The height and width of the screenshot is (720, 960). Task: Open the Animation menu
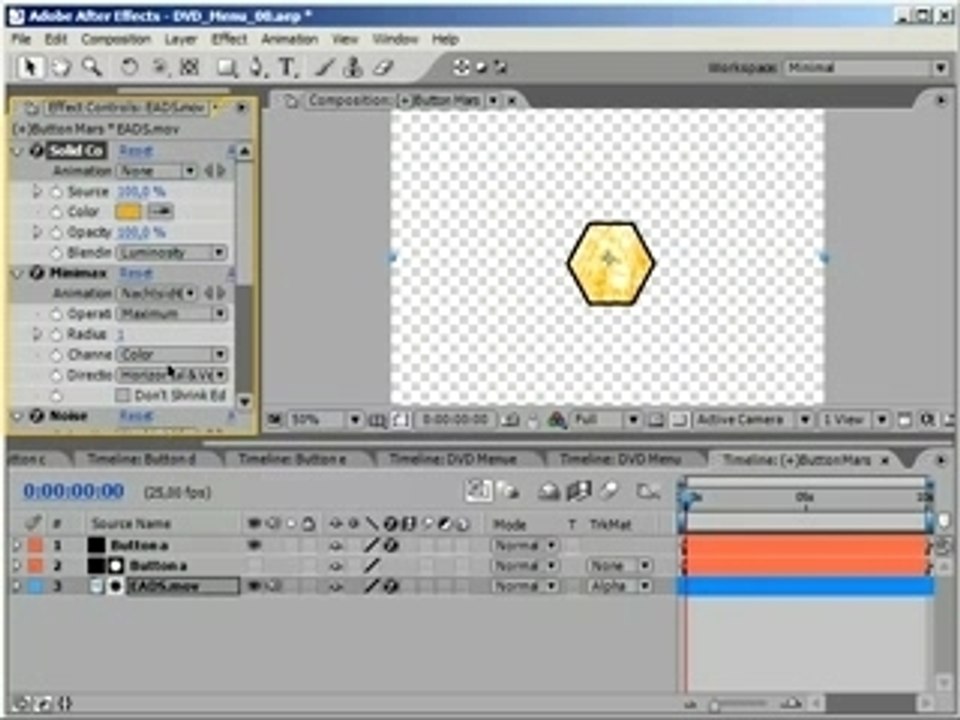(x=289, y=39)
